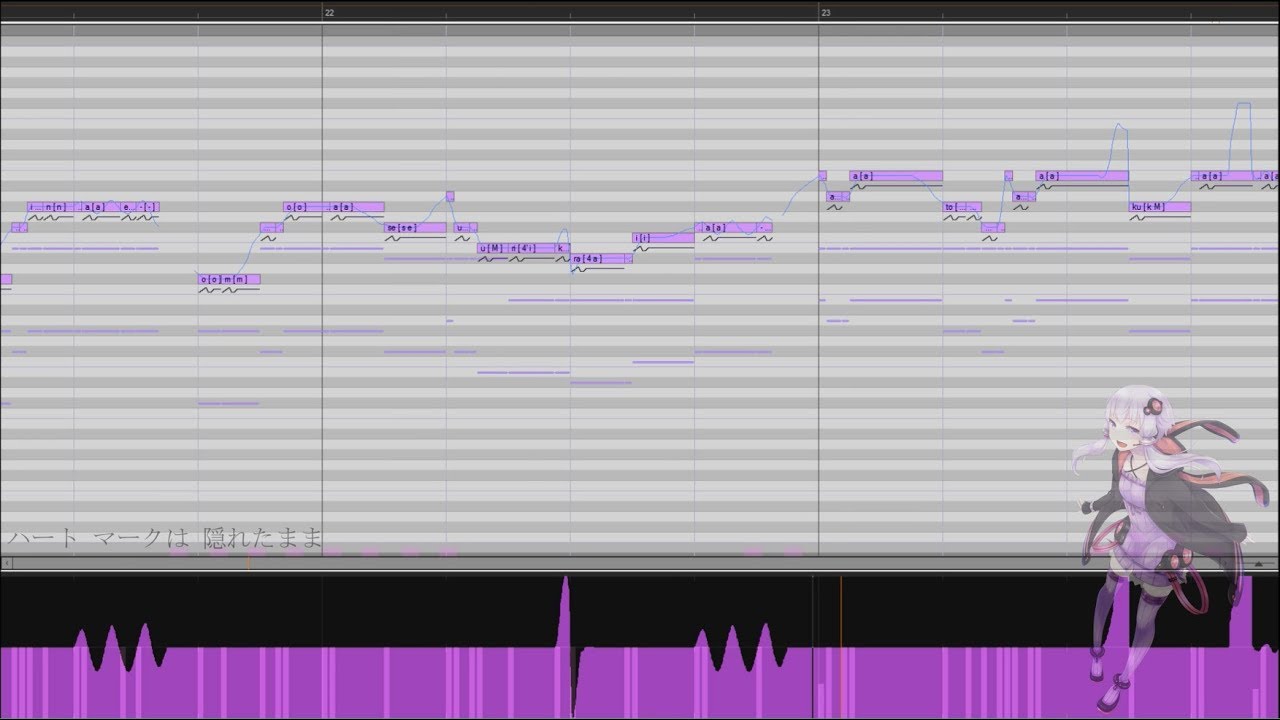This screenshot has height=720, width=1280.
Task: Click measure 23 marker in ruler
Action: pos(825,13)
